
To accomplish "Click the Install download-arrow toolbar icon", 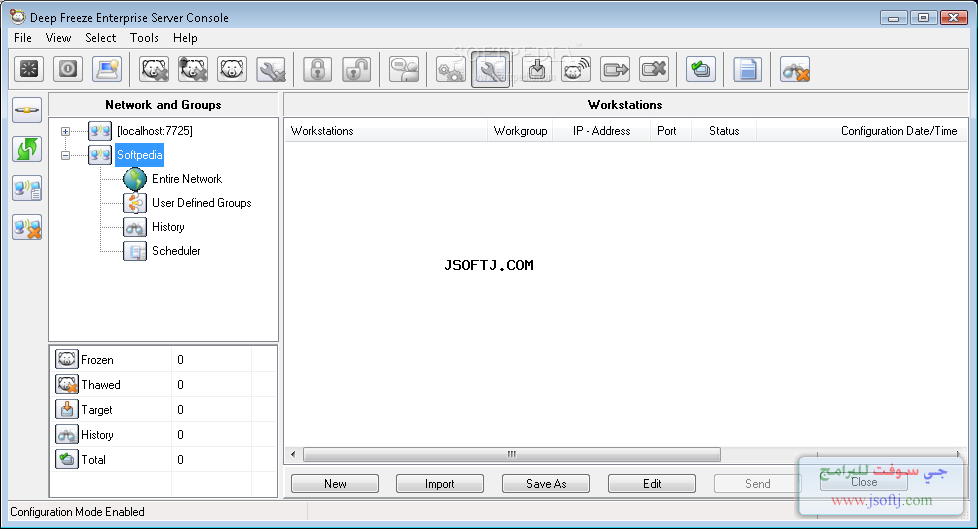I will [x=536, y=69].
